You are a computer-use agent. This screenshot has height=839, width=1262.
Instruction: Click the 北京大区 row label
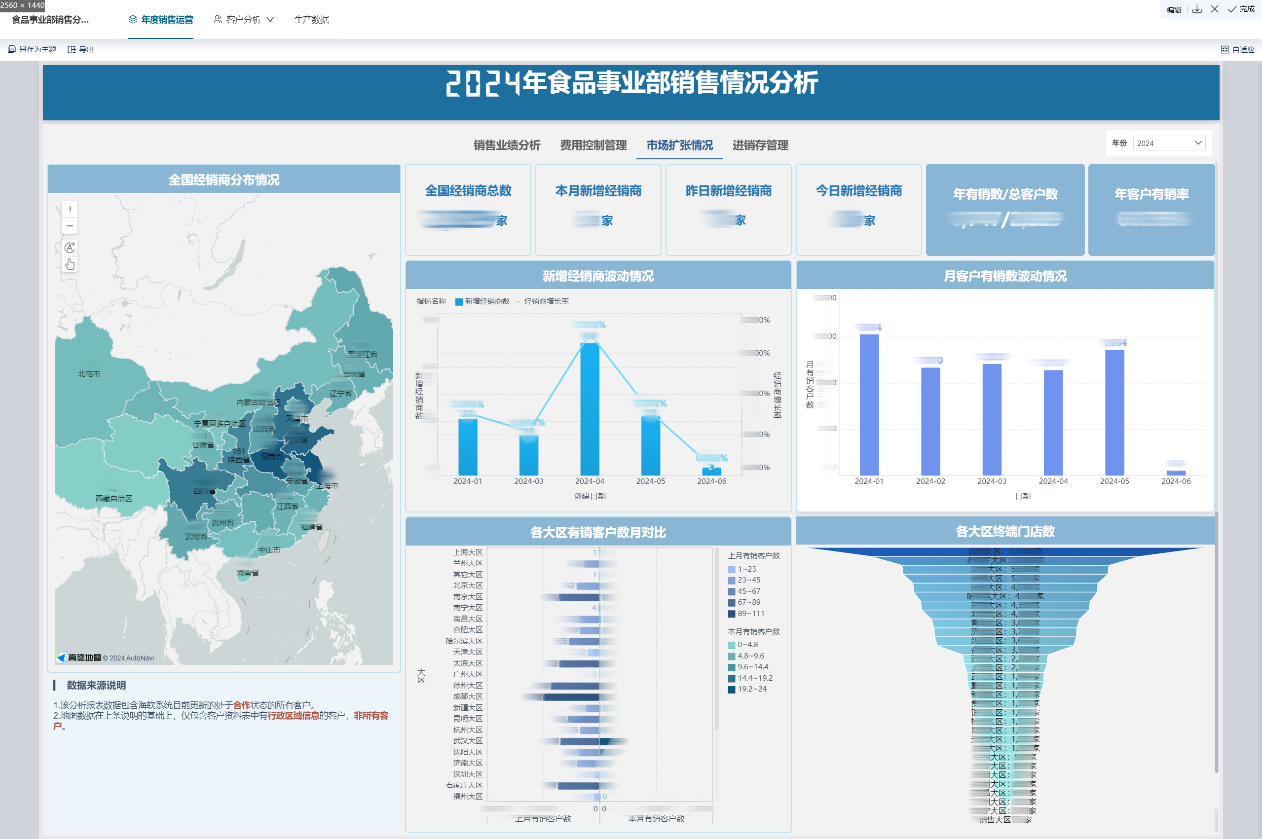[x=467, y=586]
